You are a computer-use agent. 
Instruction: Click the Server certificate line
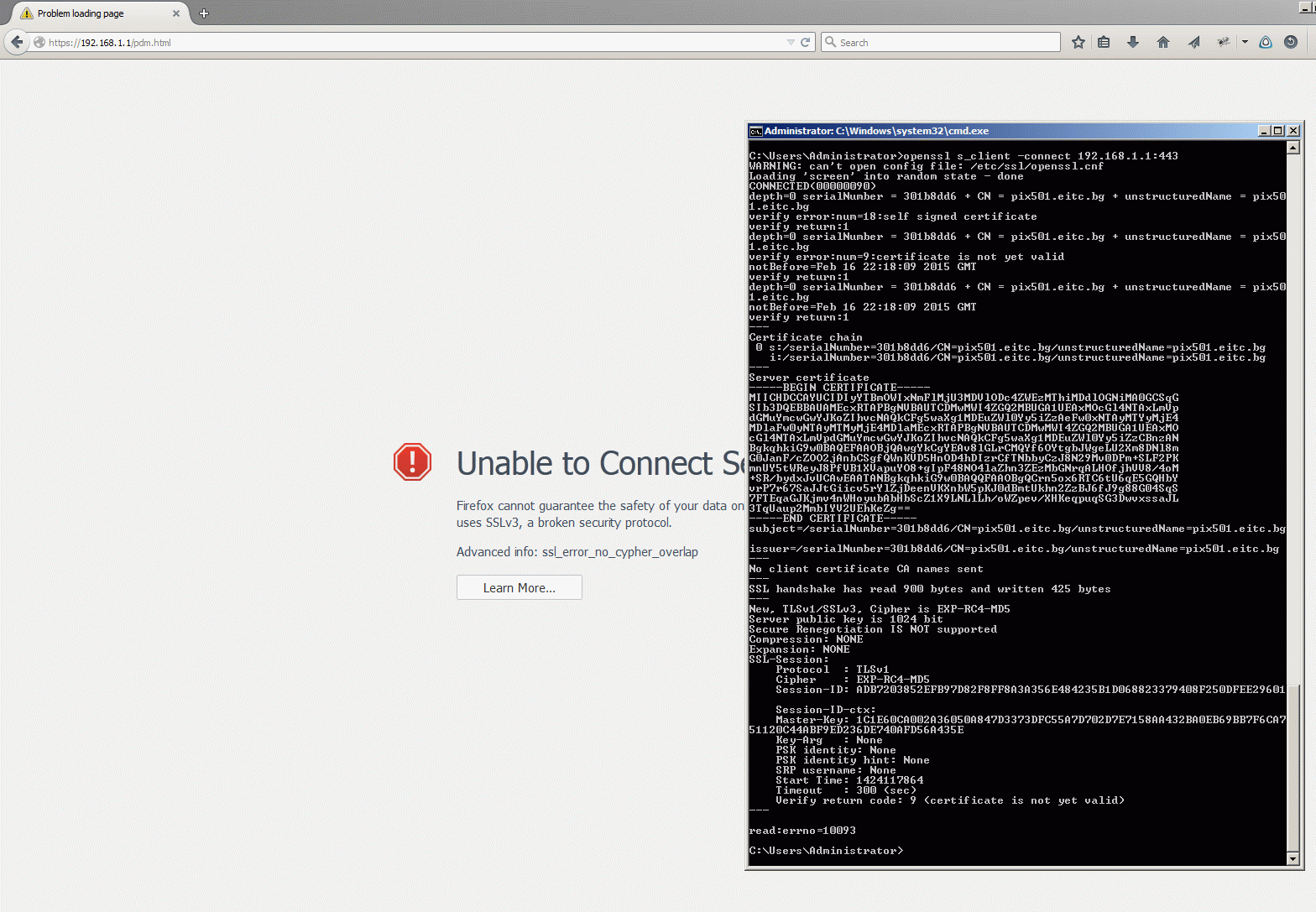click(x=809, y=378)
